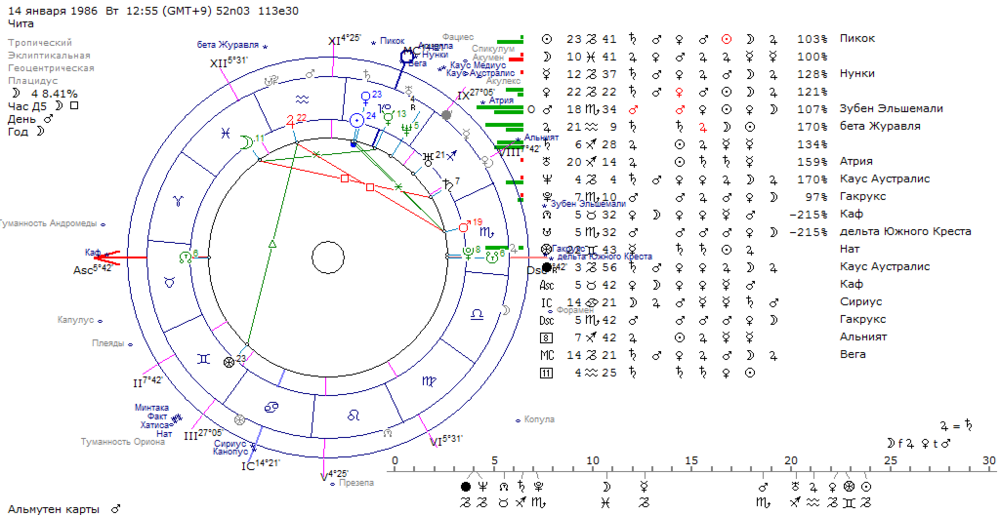Select the green trine triangle aspect marker
The image size is (1000, 515).
point(271,244)
